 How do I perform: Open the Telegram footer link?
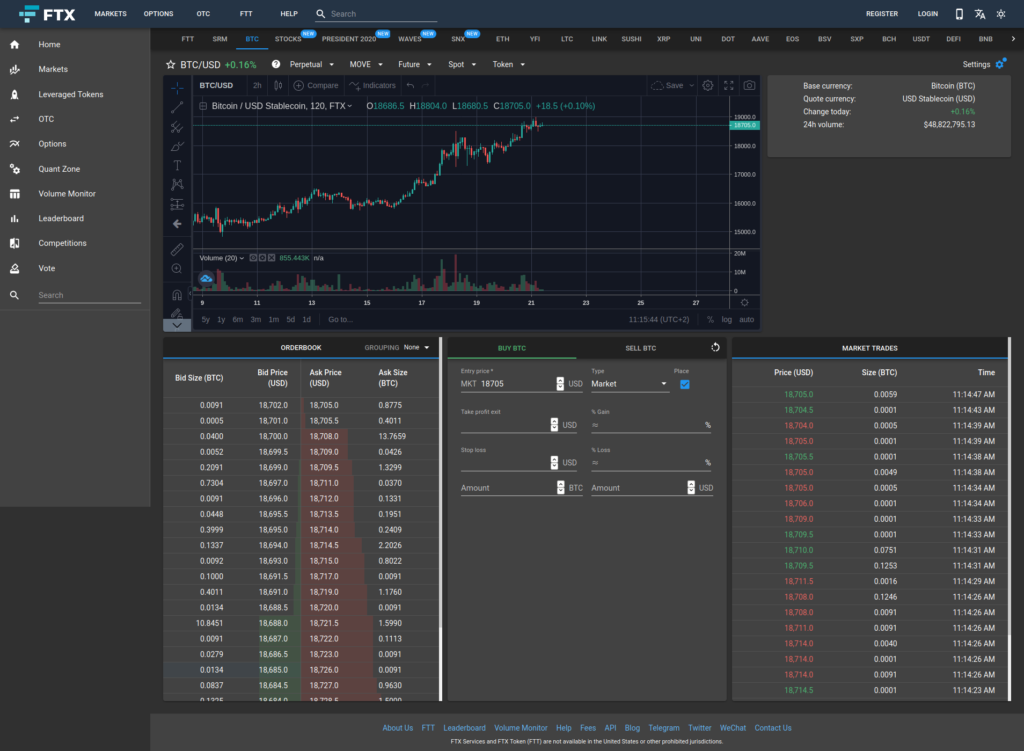pyautogui.click(x=664, y=728)
